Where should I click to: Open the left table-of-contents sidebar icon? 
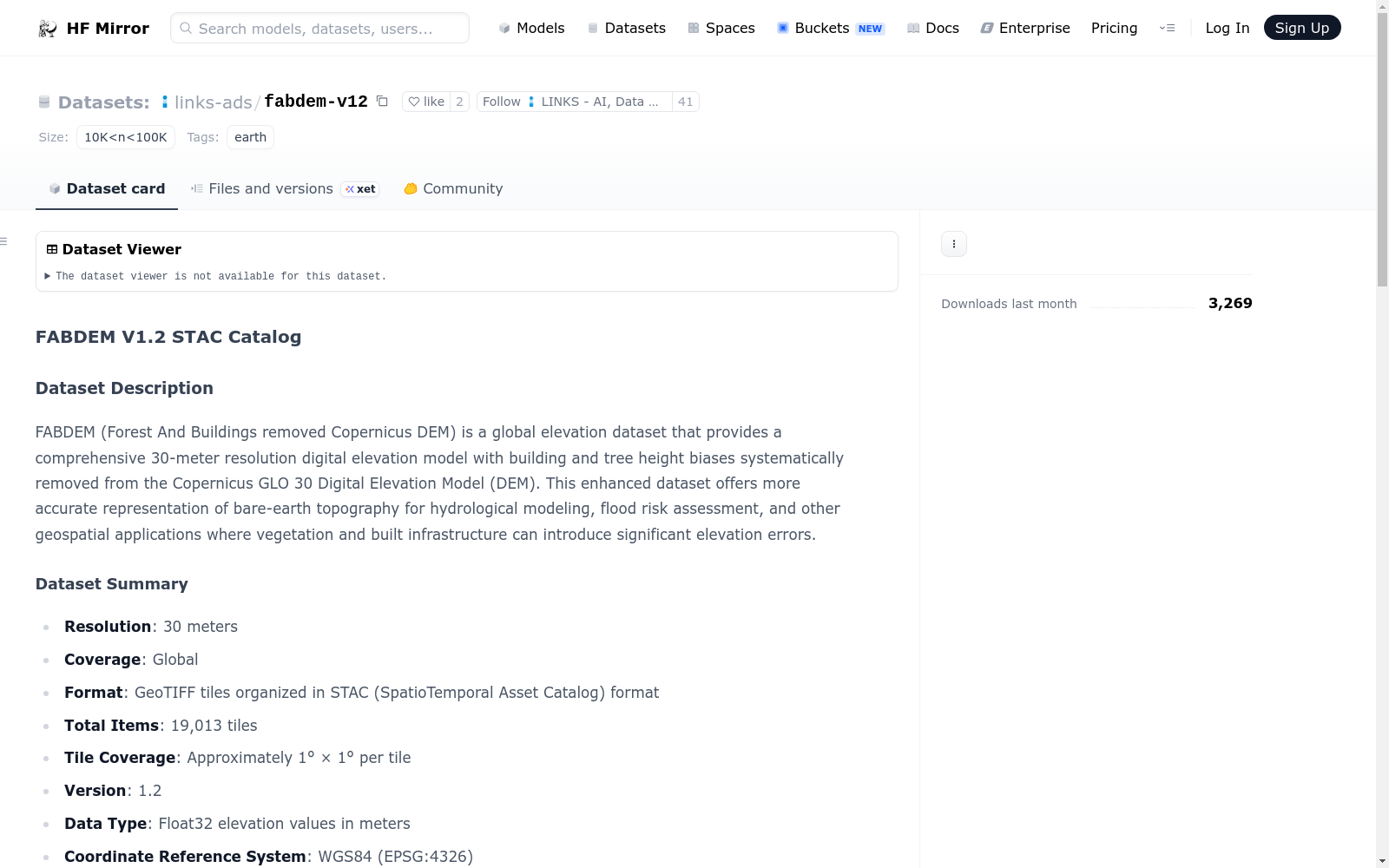tap(4, 241)
